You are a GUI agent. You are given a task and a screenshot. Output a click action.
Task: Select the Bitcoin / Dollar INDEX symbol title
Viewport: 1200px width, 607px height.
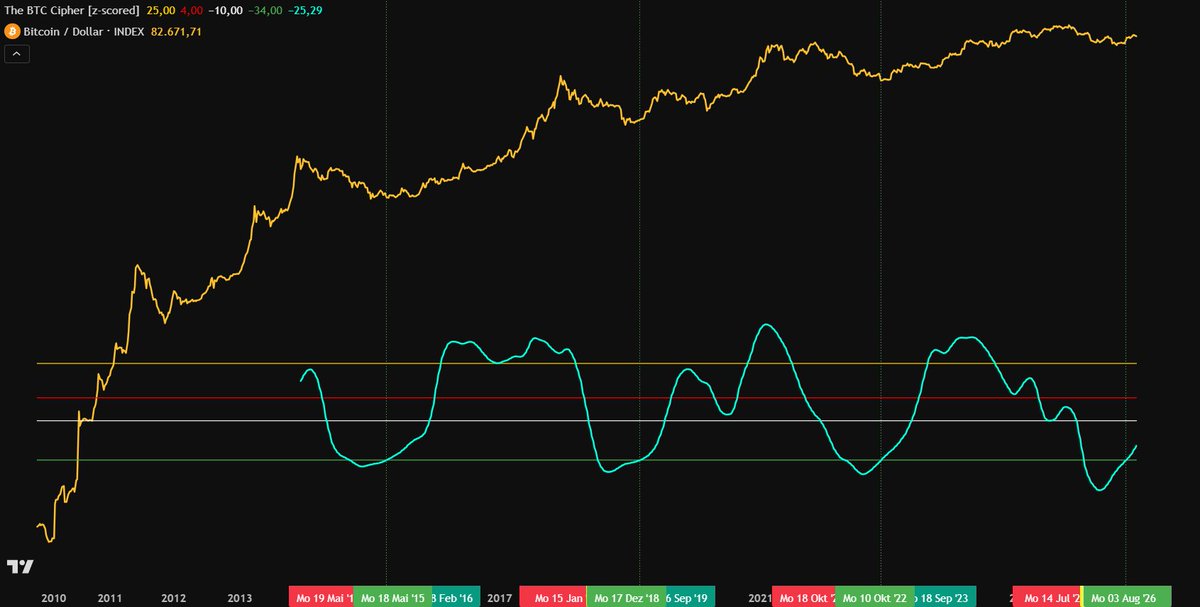[x=86, y=32]
